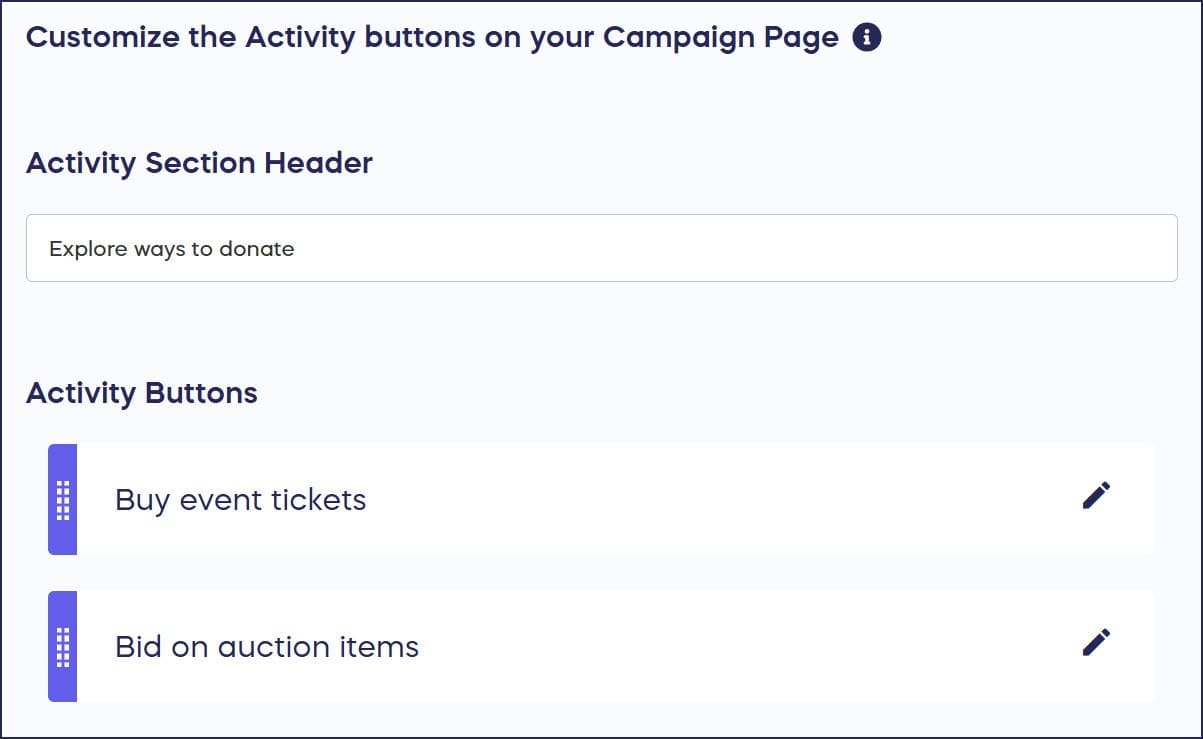The width and height of the screenshot is (1203, 739).
Task: Edit the Bid on auction items button
Action: 1096,642
